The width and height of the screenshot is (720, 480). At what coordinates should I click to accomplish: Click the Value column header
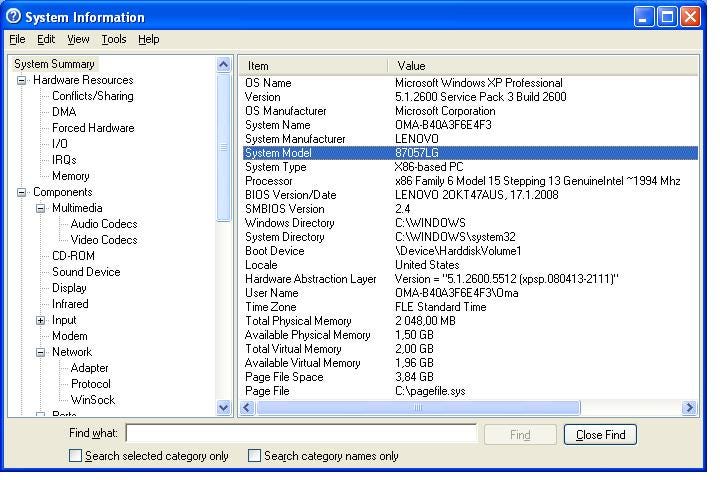point(543,66)
